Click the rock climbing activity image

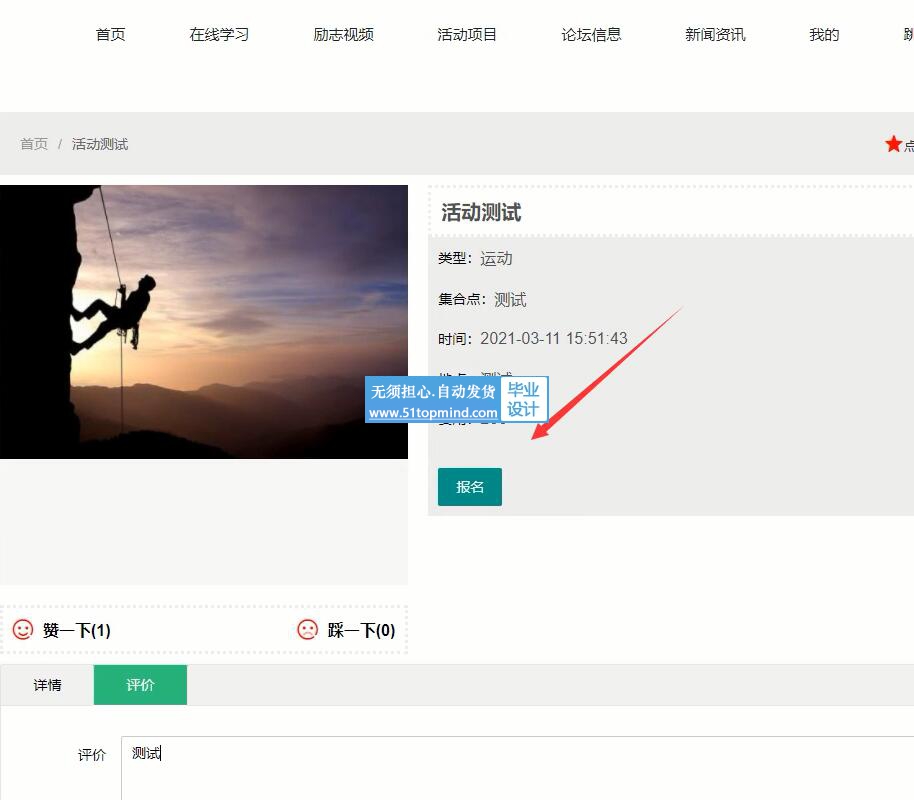pos(204,322)
